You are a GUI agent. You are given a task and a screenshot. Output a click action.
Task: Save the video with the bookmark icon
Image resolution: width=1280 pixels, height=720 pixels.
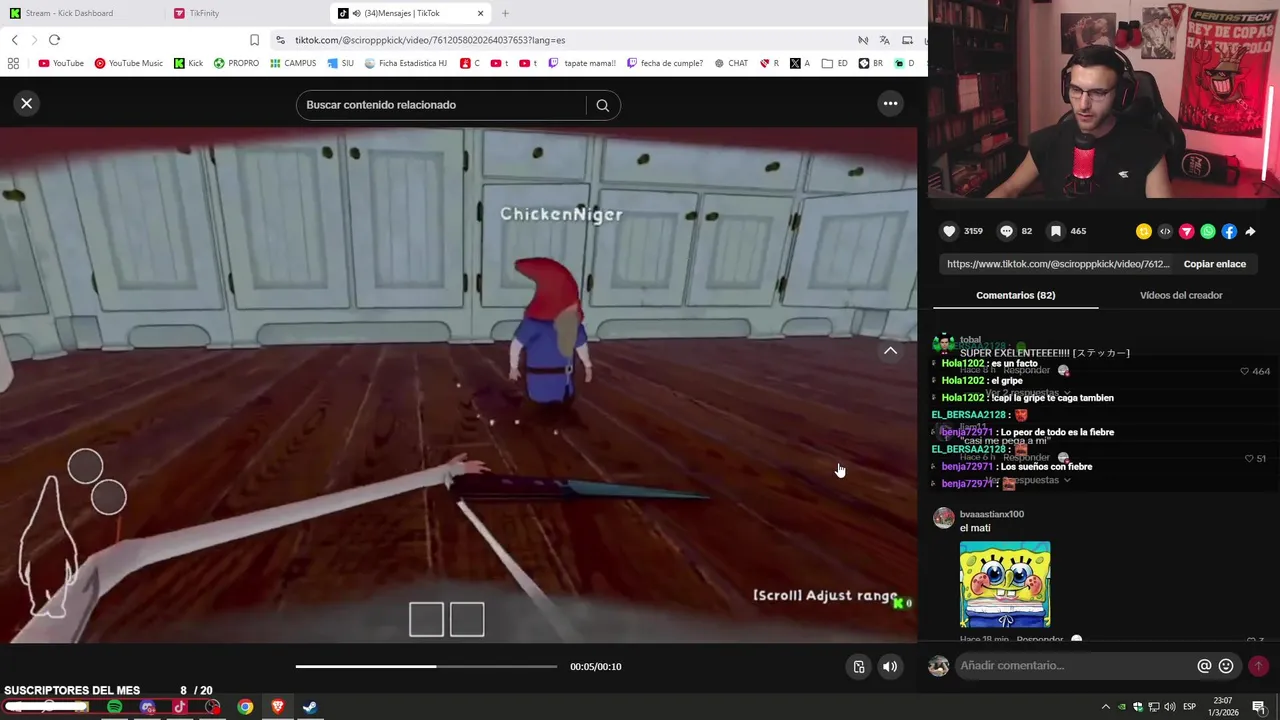(x=1055, y=231)
